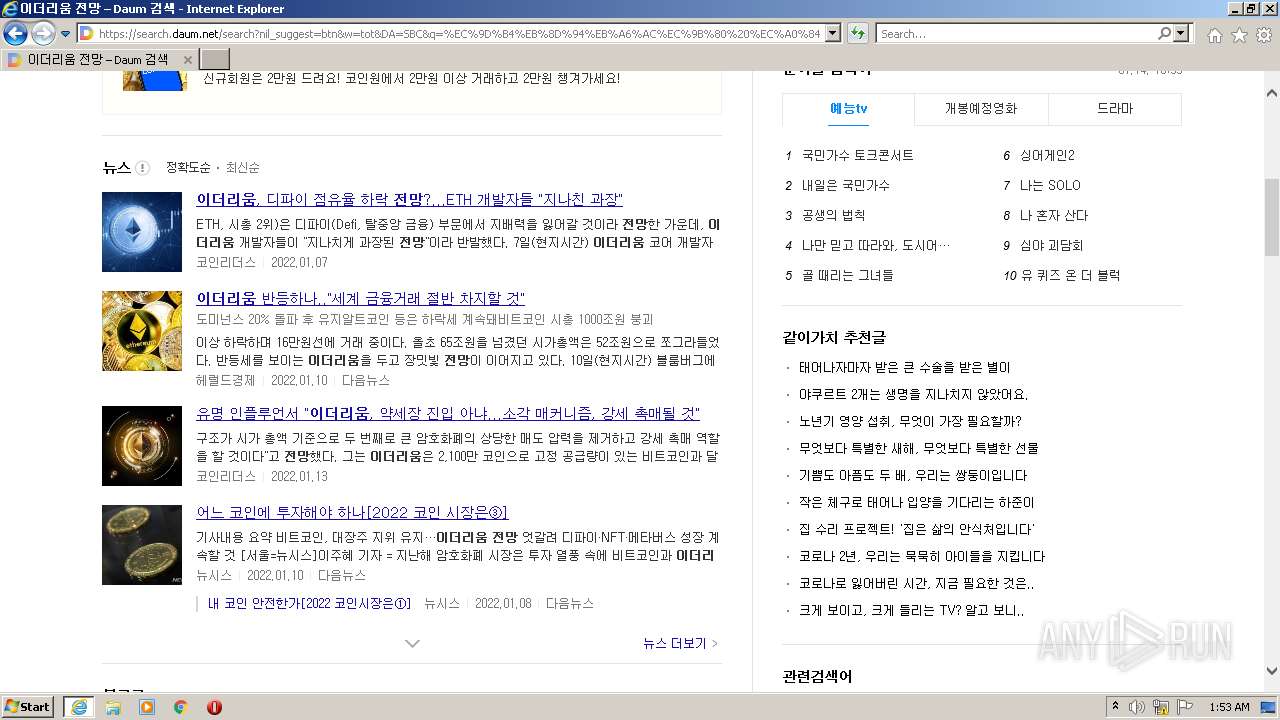
Task: Click the search magnifier icon
Action: (x=1164, y=34)
